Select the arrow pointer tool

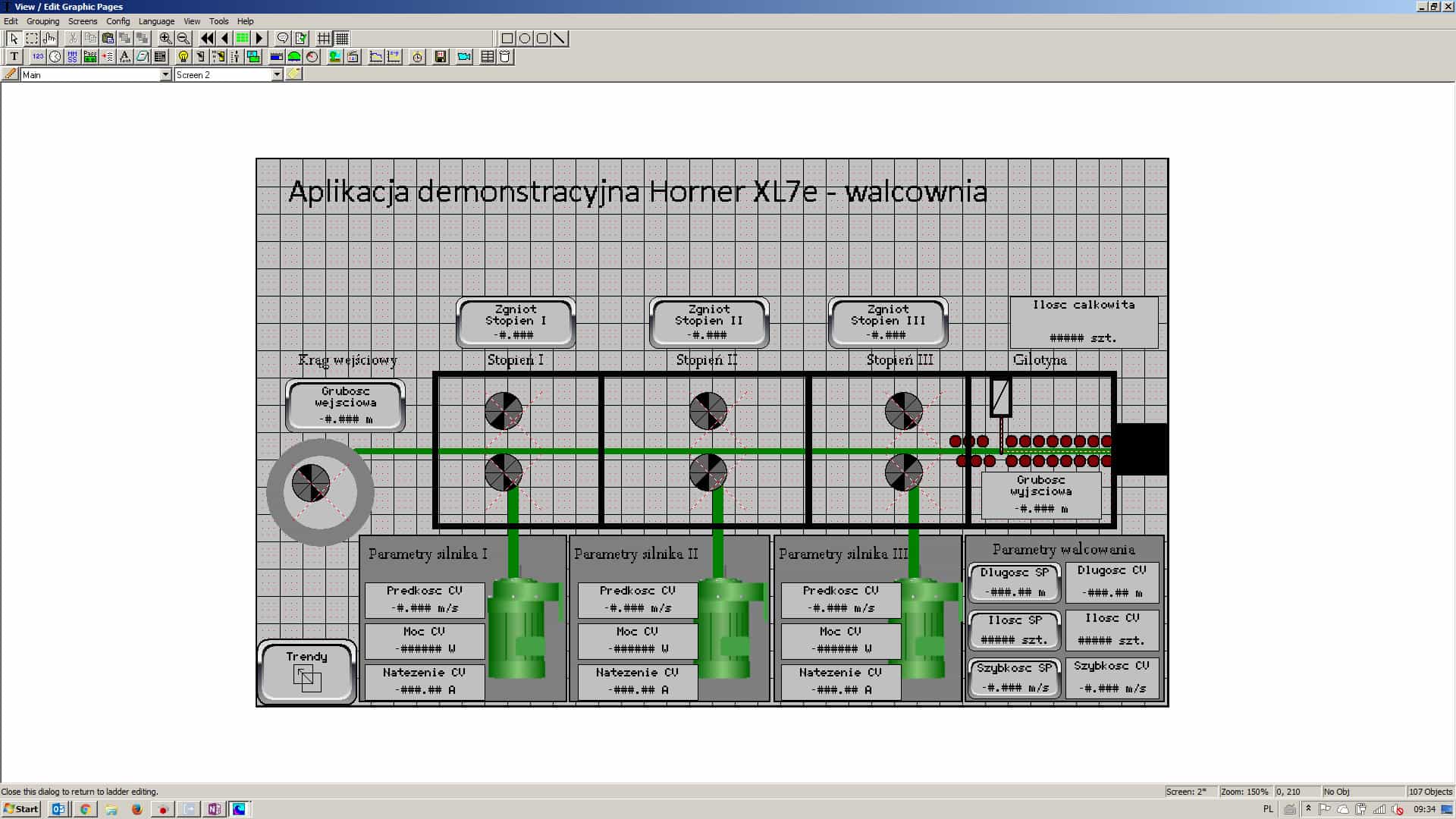pyautogui.click(x=13, y=38)
